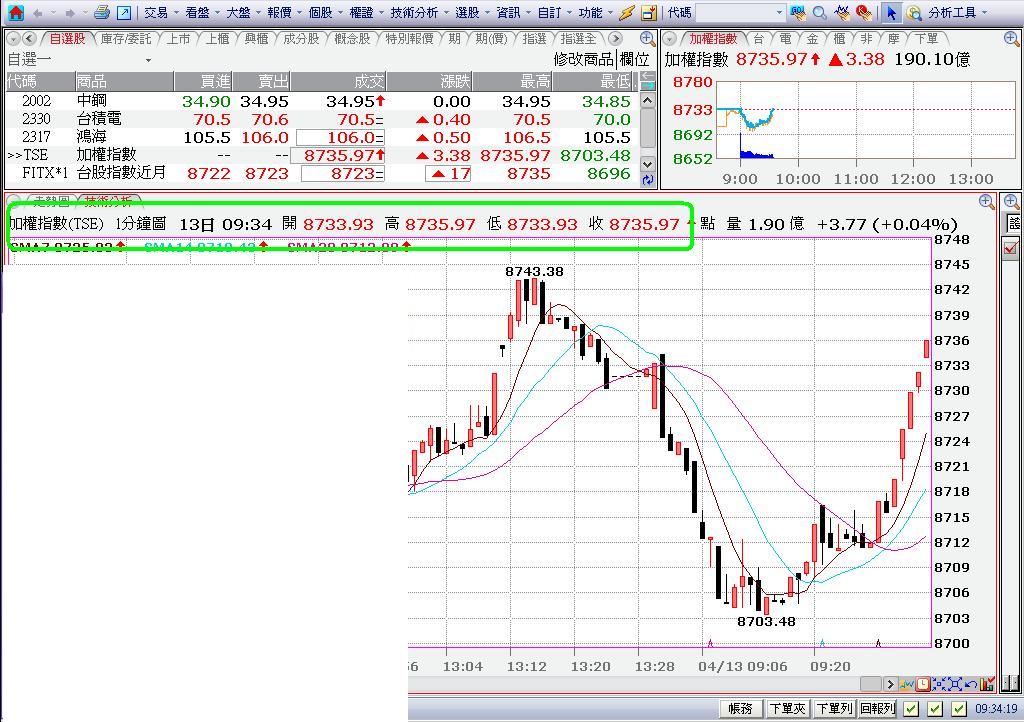Click the lightning bolt quick-order icon
The image size is (1024, 722).
(x=627, y=12)
